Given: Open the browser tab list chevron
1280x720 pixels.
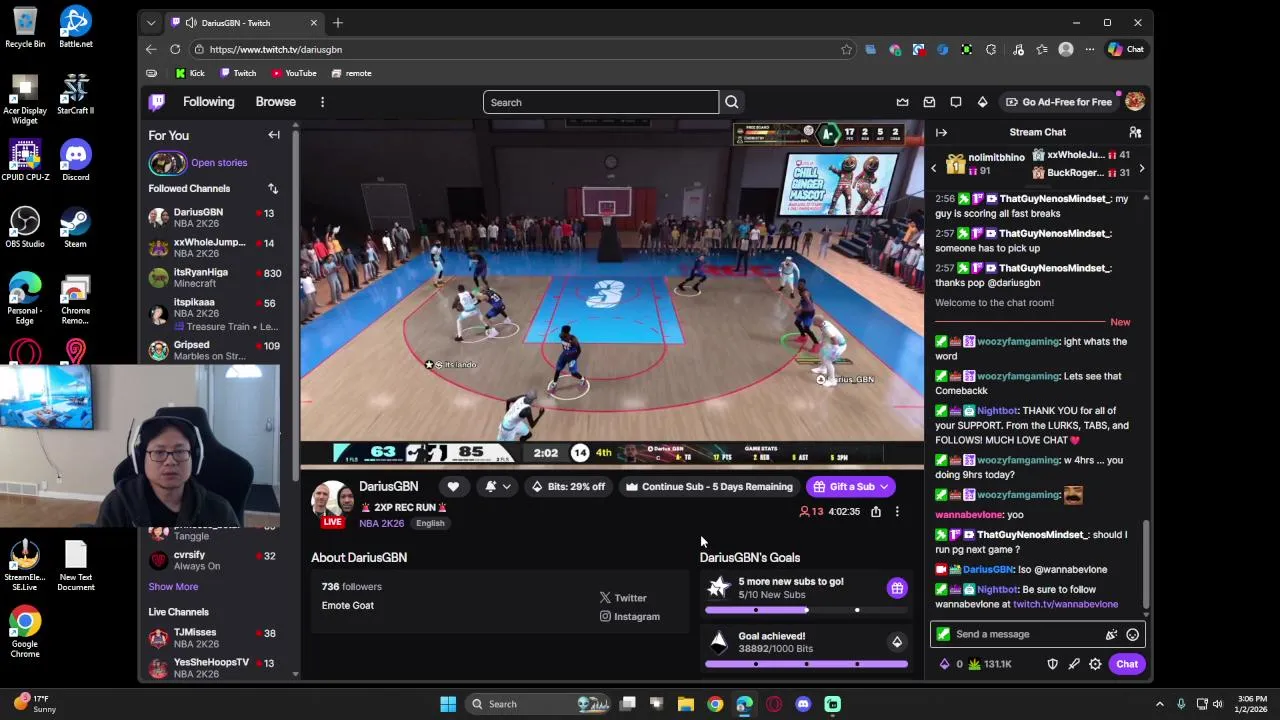Looking at the screenshot, I should click(151, 23).
